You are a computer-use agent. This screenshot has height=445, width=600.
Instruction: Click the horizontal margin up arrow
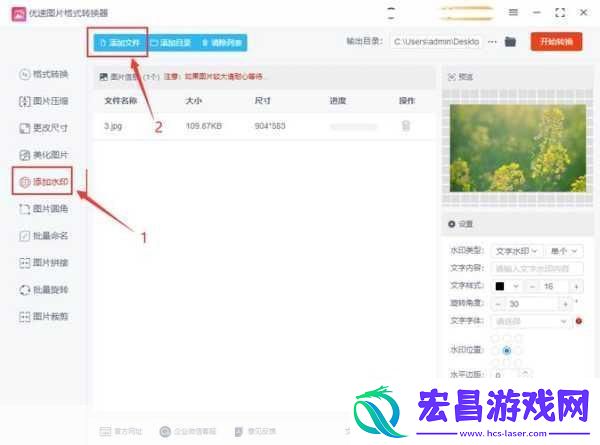pyautogui.click(x=525, y=372)
